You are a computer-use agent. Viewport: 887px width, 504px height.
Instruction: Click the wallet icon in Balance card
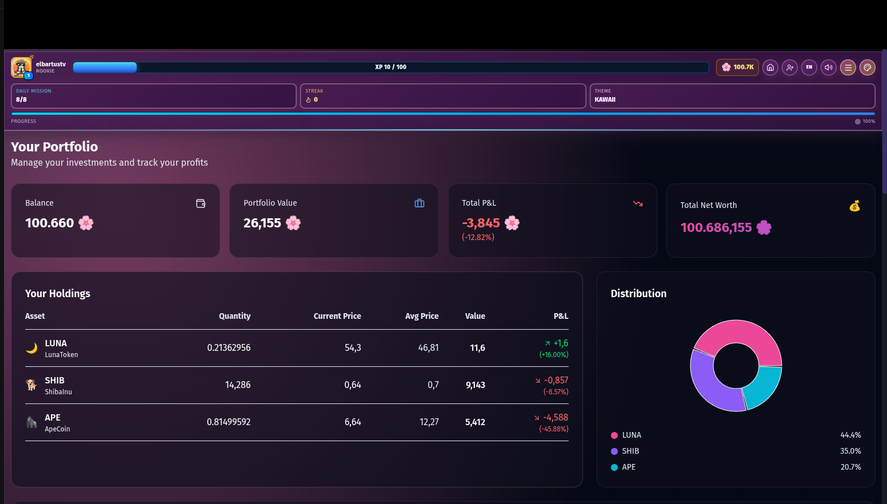(201, 203)
